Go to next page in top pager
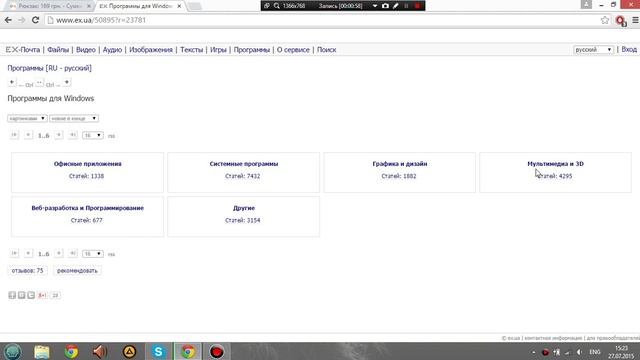The height and width of the screenshot is (360, 640). coord(59,135)
